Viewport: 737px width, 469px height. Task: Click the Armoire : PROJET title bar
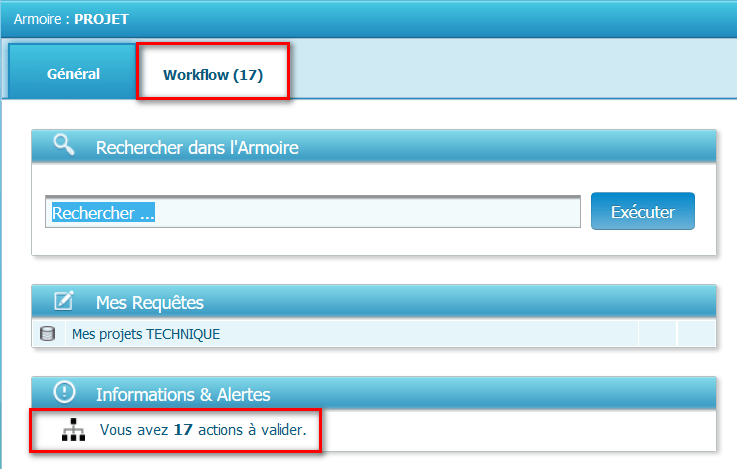click(400, 18)
